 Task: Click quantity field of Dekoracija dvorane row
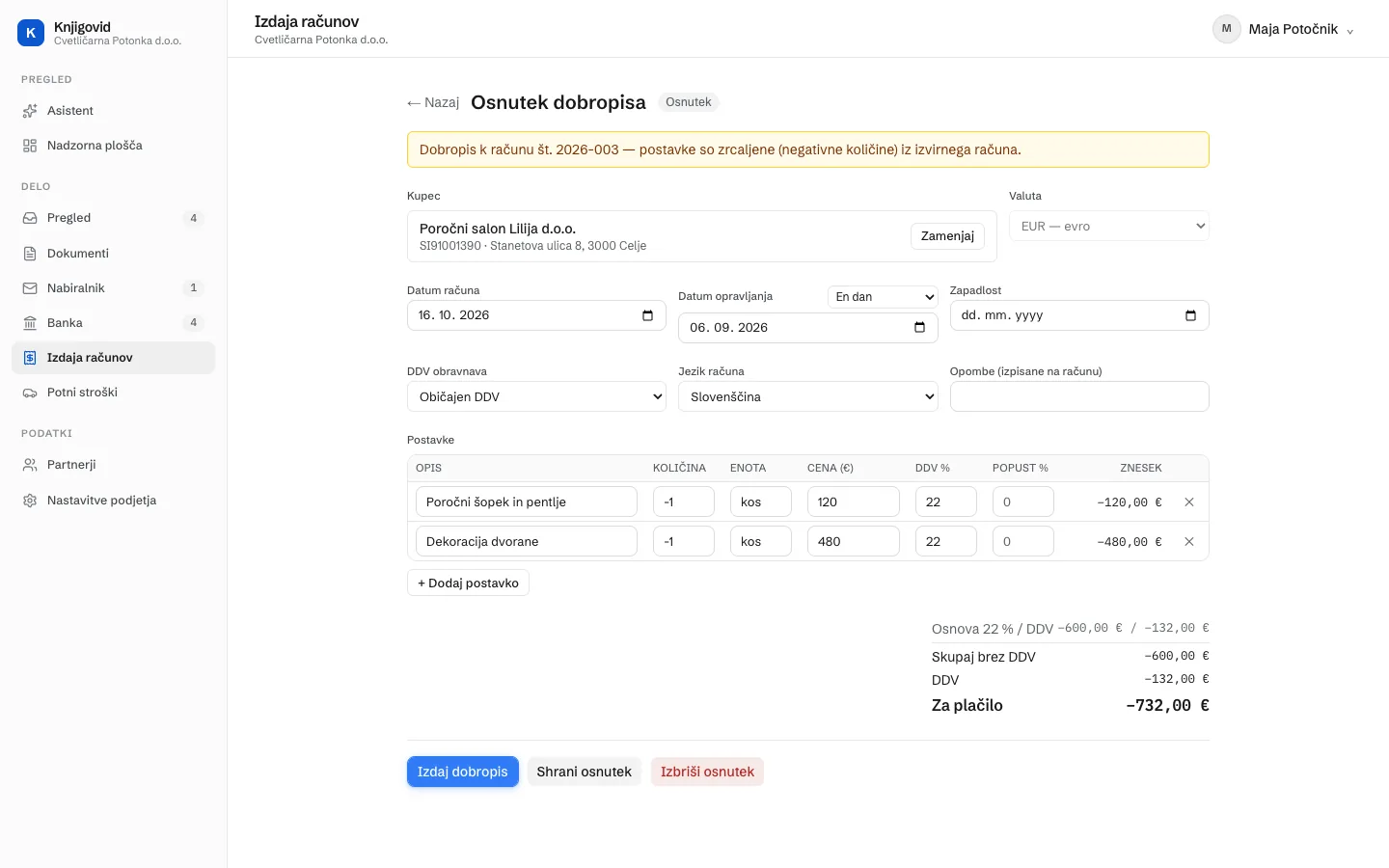coord(684,541)
